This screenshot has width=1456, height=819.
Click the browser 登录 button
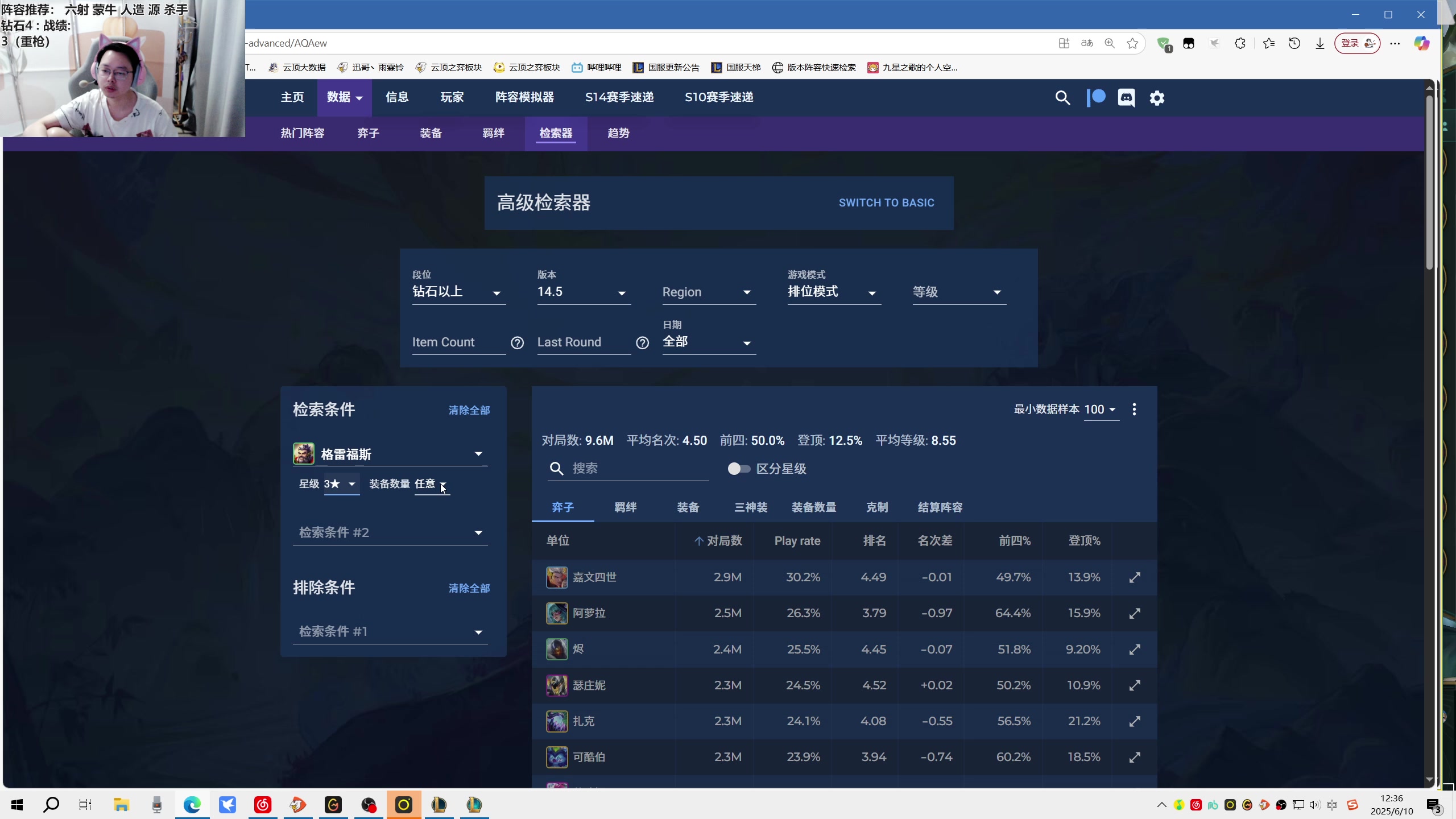(x=1357, y=43)
